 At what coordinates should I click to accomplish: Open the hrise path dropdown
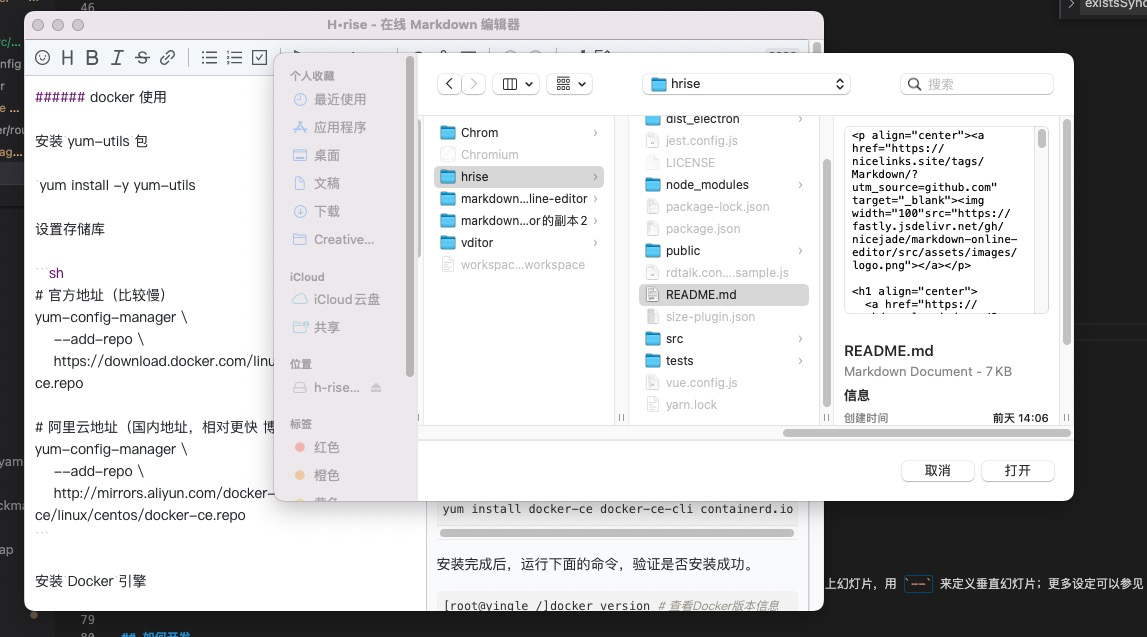[x=746, y=83]
